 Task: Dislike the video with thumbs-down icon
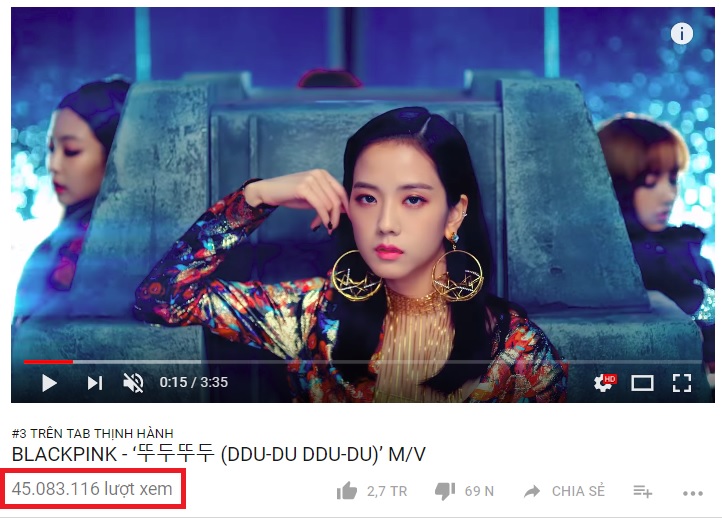(445, 491)
